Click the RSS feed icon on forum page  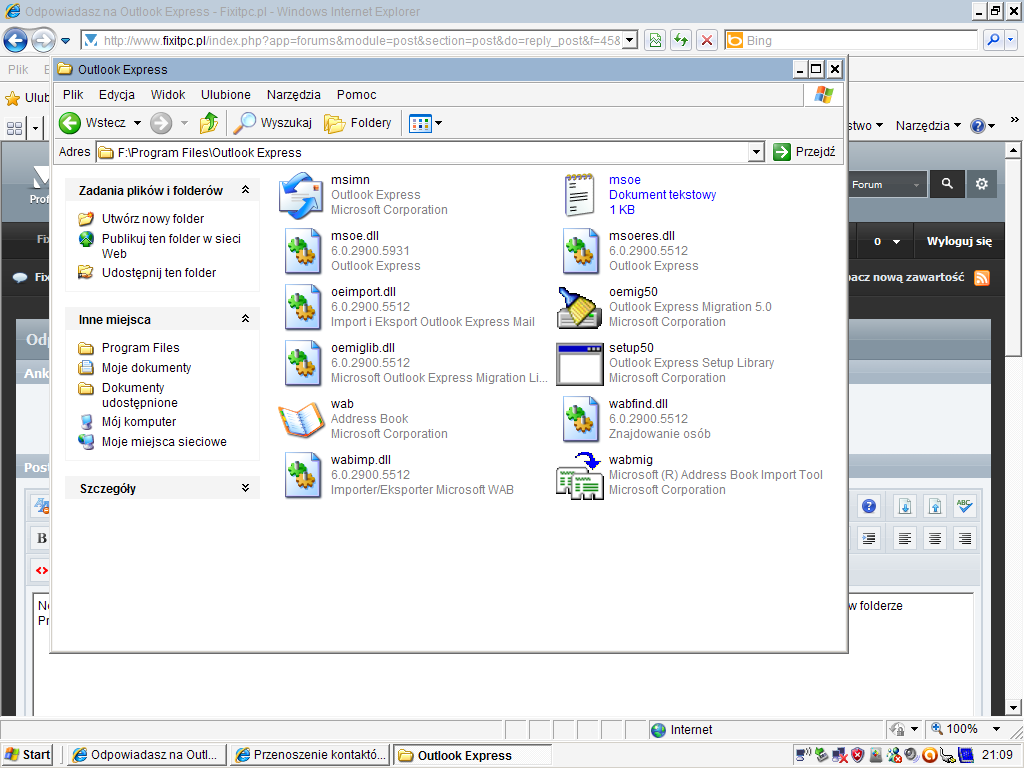[982, 278]
